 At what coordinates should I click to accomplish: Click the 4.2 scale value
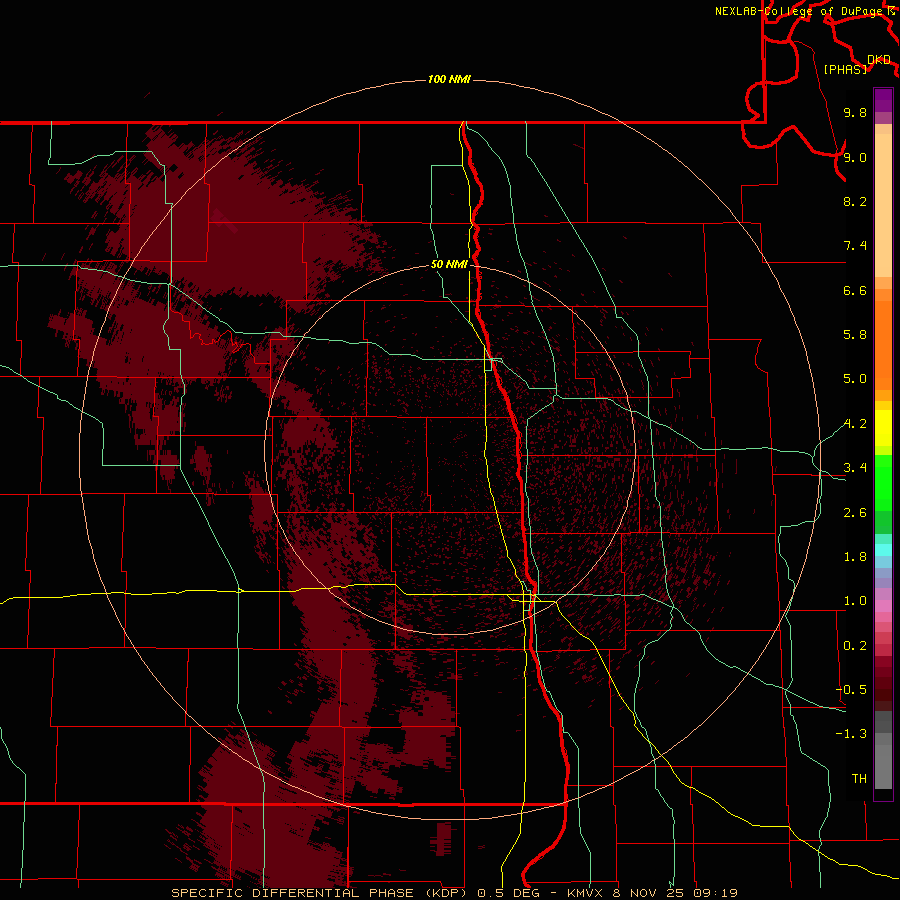[x=855, y=424]
